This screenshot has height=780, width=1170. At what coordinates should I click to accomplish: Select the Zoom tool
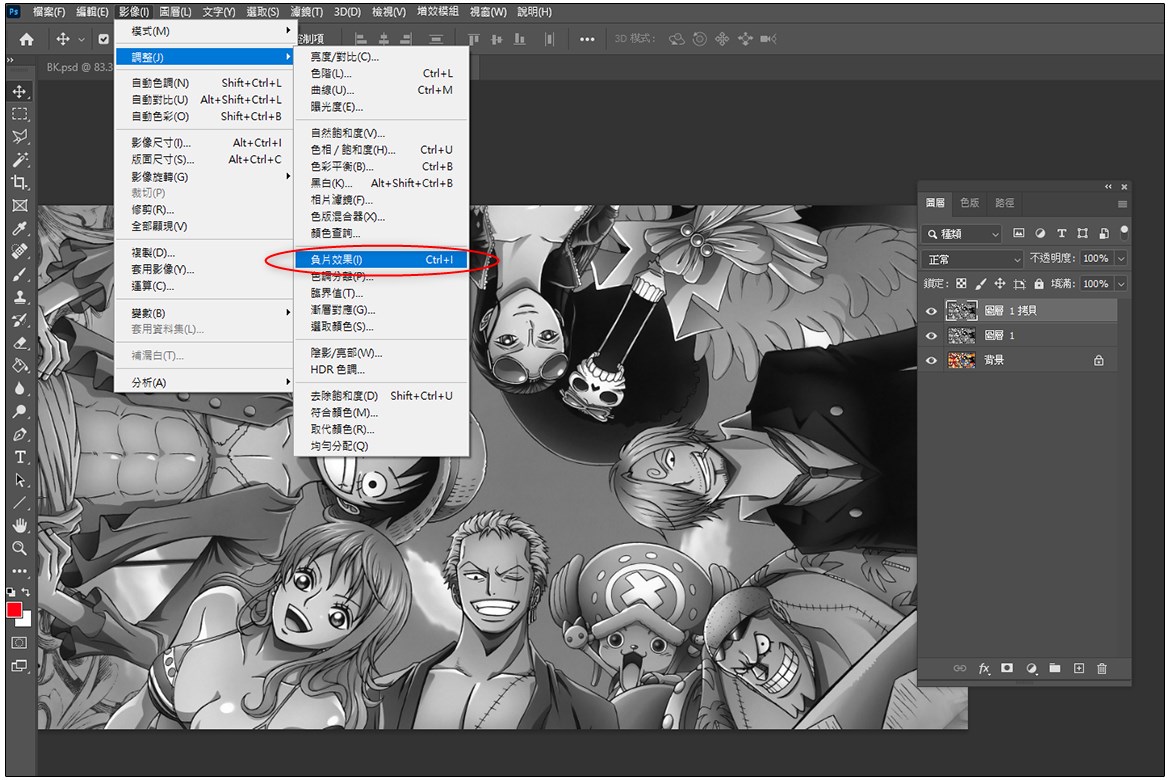pyautogui.click(x=19, y=549)
